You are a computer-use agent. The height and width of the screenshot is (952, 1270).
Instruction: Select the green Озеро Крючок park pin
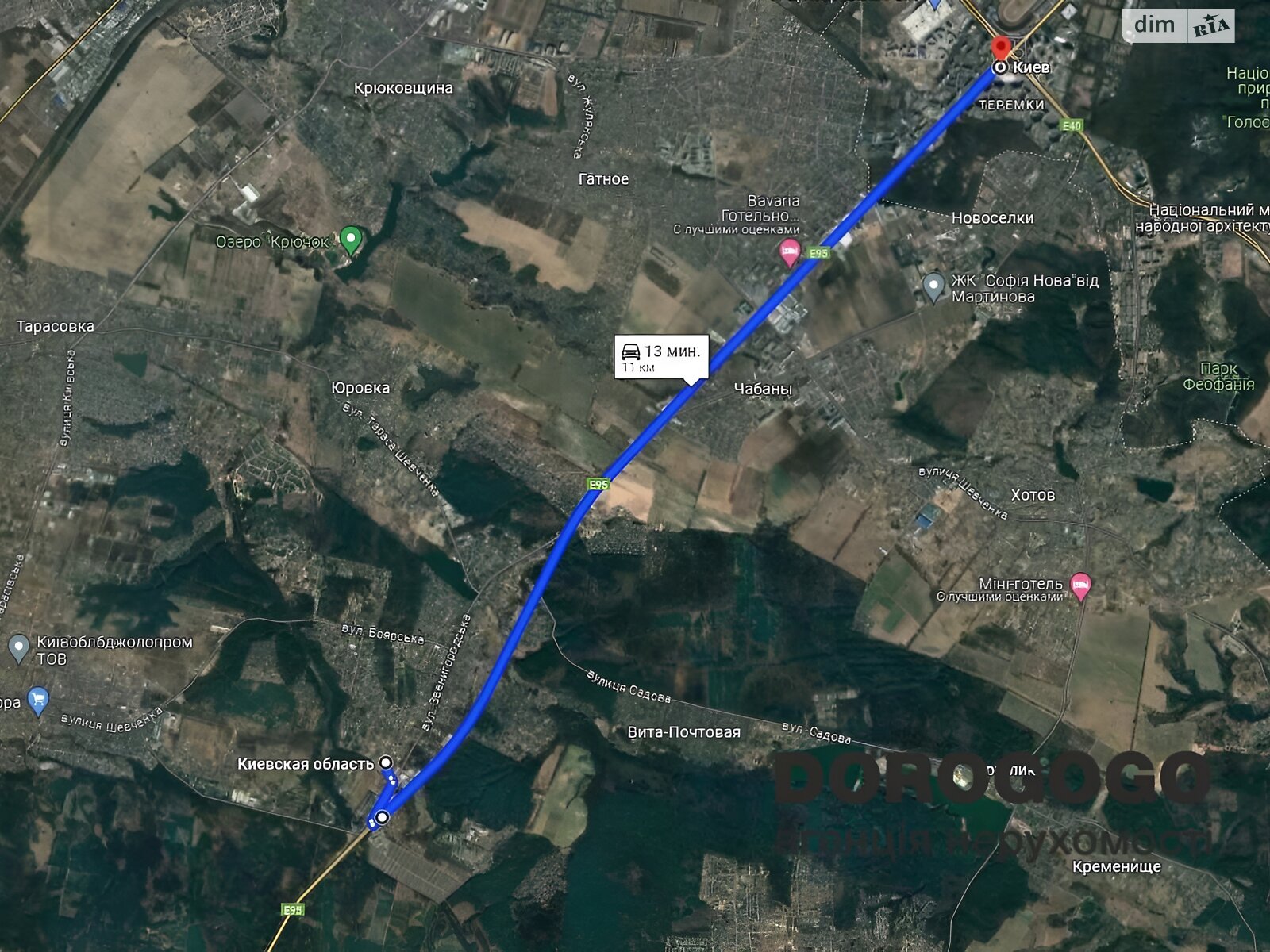coord(350,239)
